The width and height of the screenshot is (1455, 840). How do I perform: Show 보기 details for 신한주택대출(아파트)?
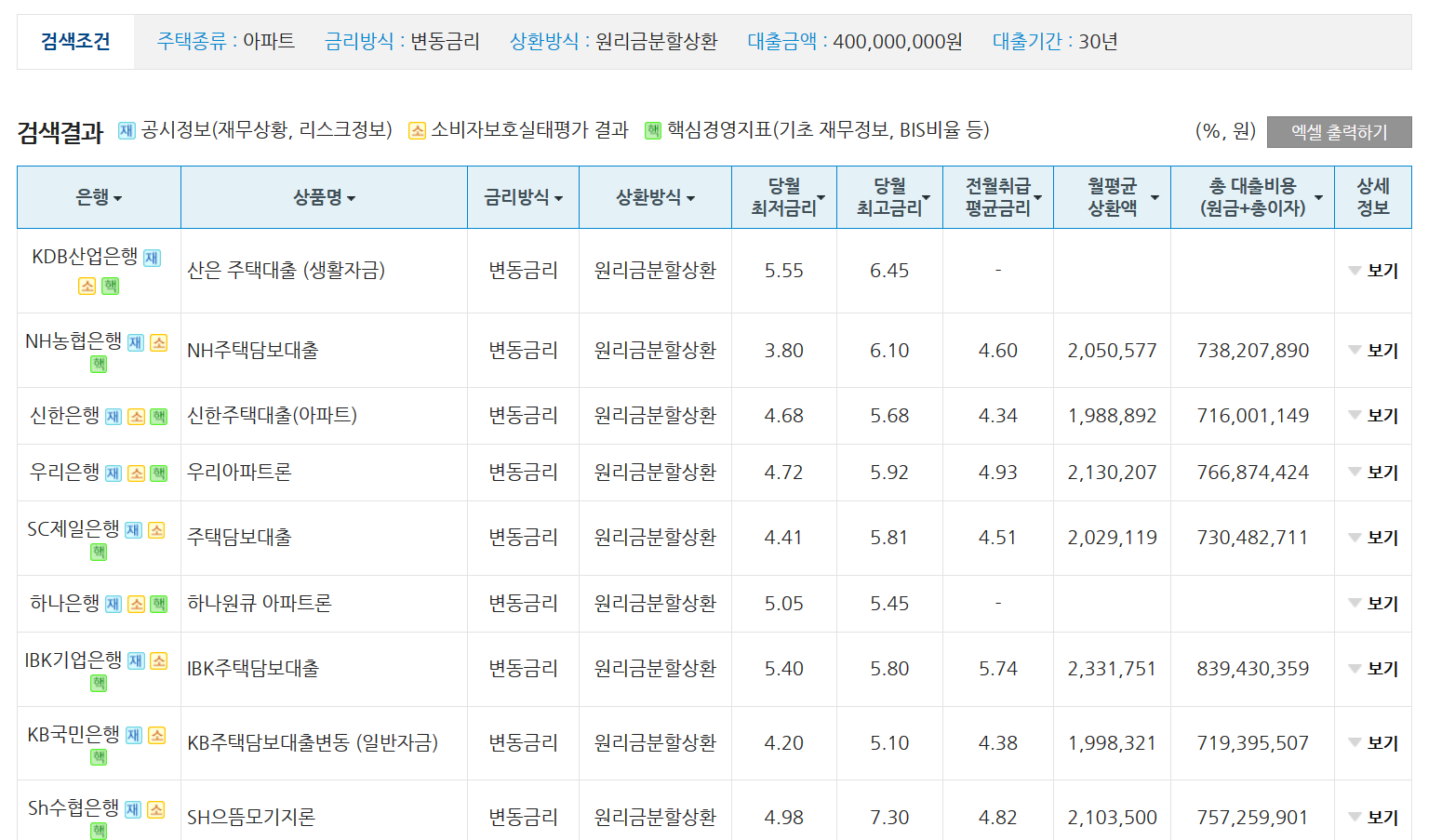click(1373, 416)
